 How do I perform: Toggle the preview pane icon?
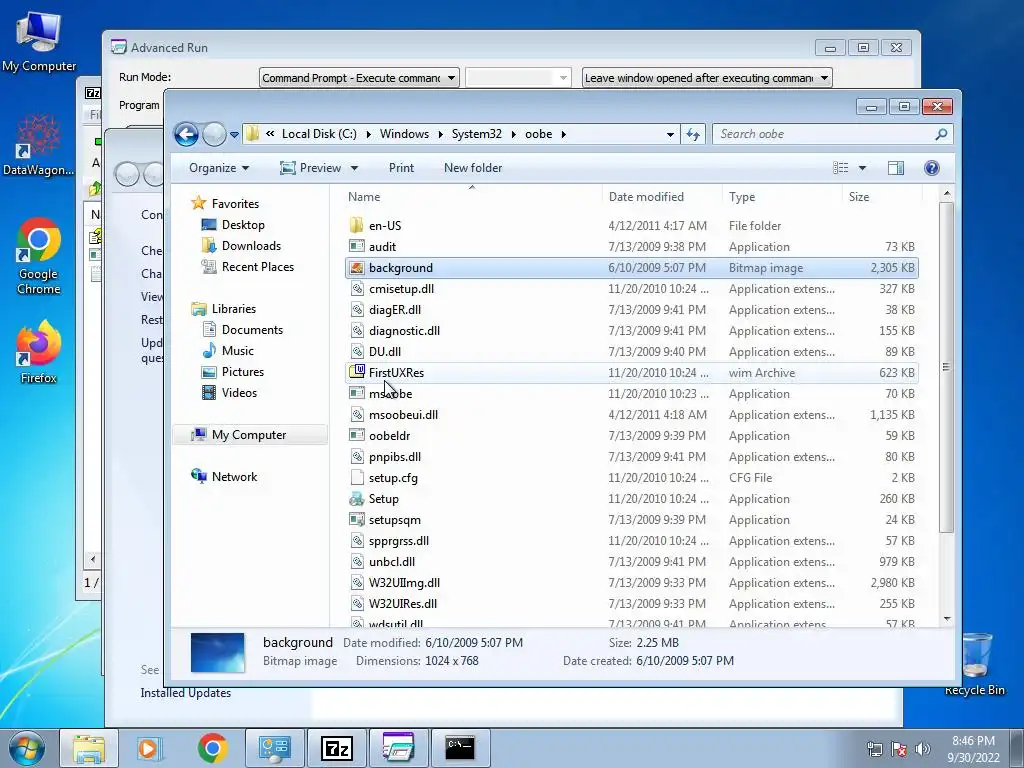895,168
